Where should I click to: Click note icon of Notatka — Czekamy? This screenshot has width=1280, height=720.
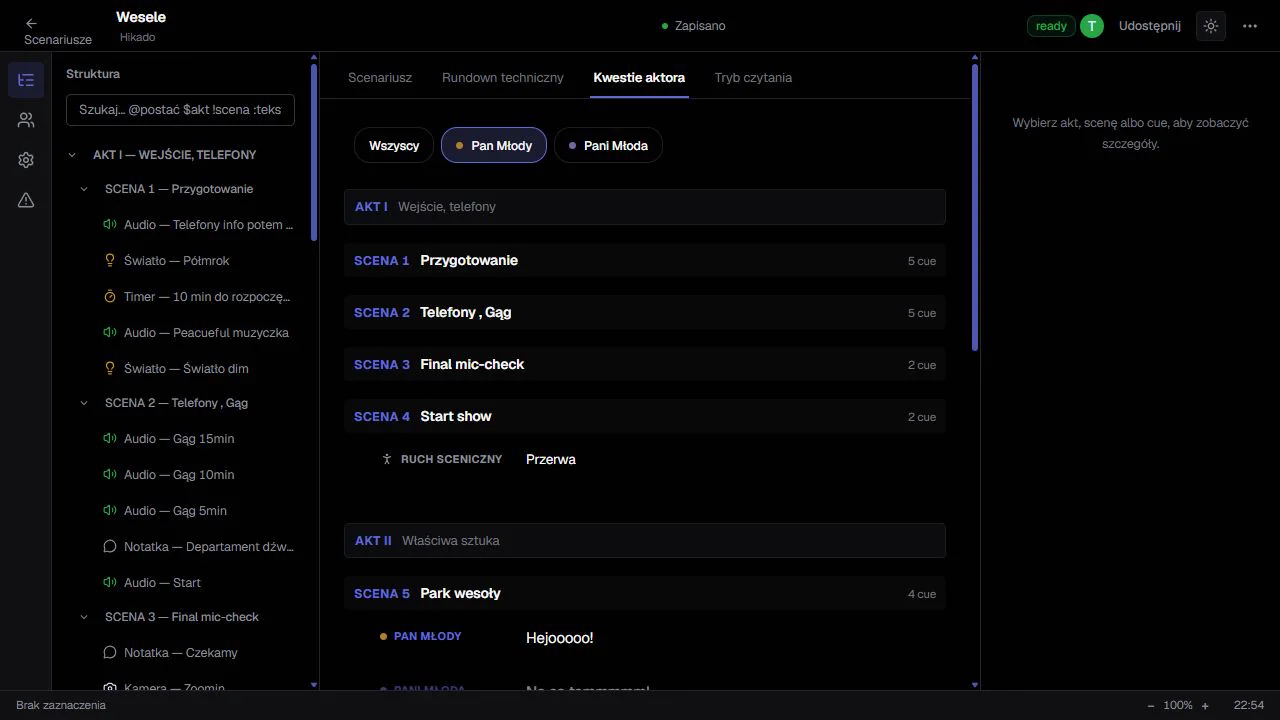110,653
